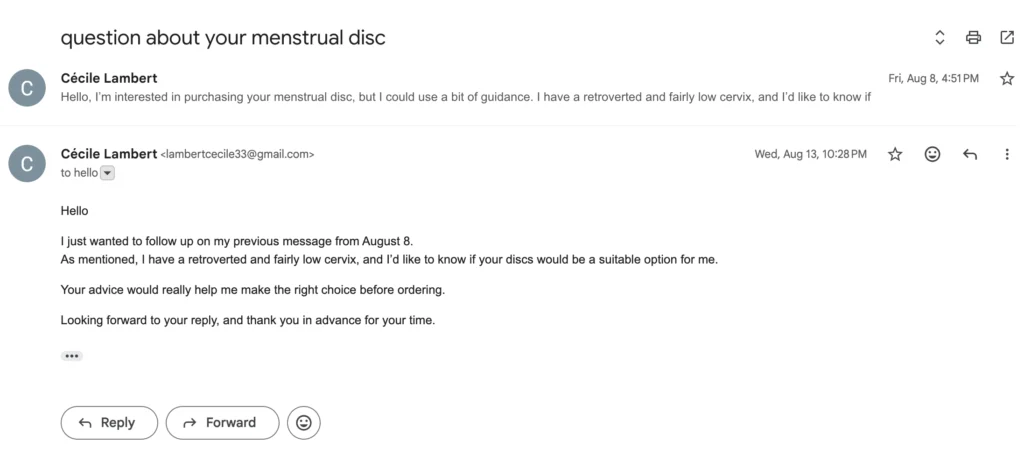Star the Aug 13 message
This screenshot has height=456, width=1024.
tap(895, 154)
